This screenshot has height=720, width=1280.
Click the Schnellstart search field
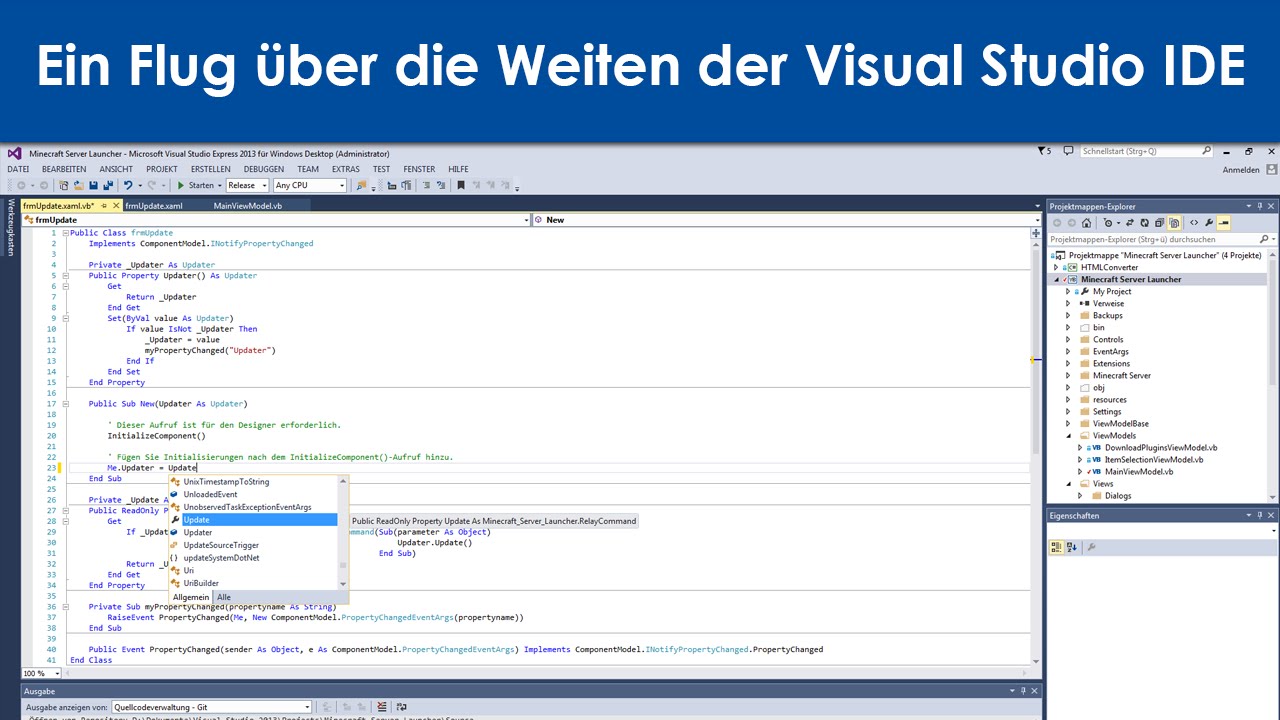[1147, 151]
